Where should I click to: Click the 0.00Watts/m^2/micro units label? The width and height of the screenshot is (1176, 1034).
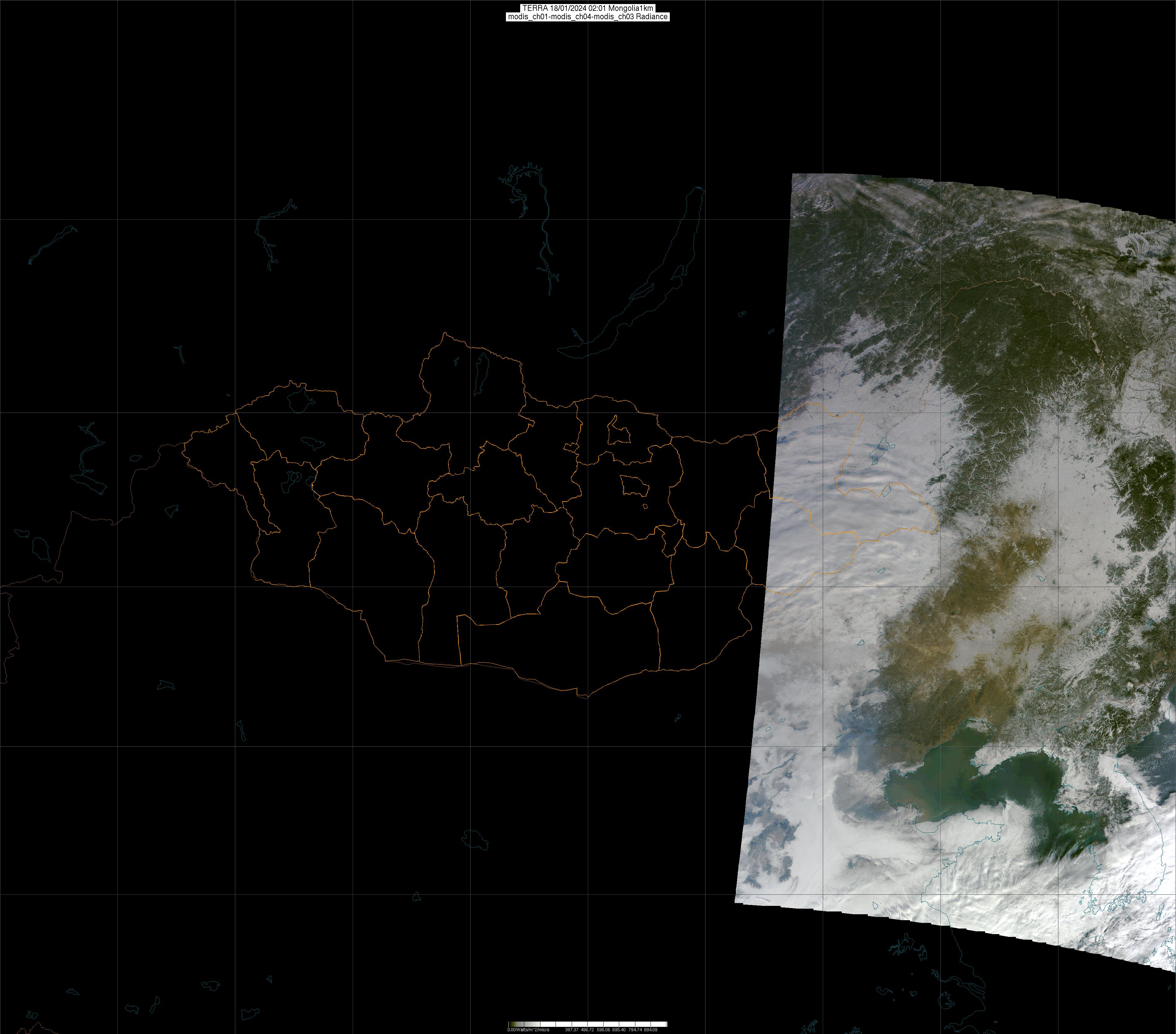coord(528,1029)
